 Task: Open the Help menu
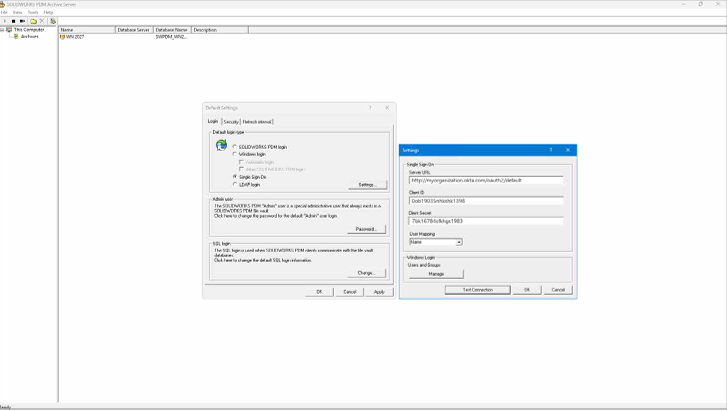pos(48,13)
